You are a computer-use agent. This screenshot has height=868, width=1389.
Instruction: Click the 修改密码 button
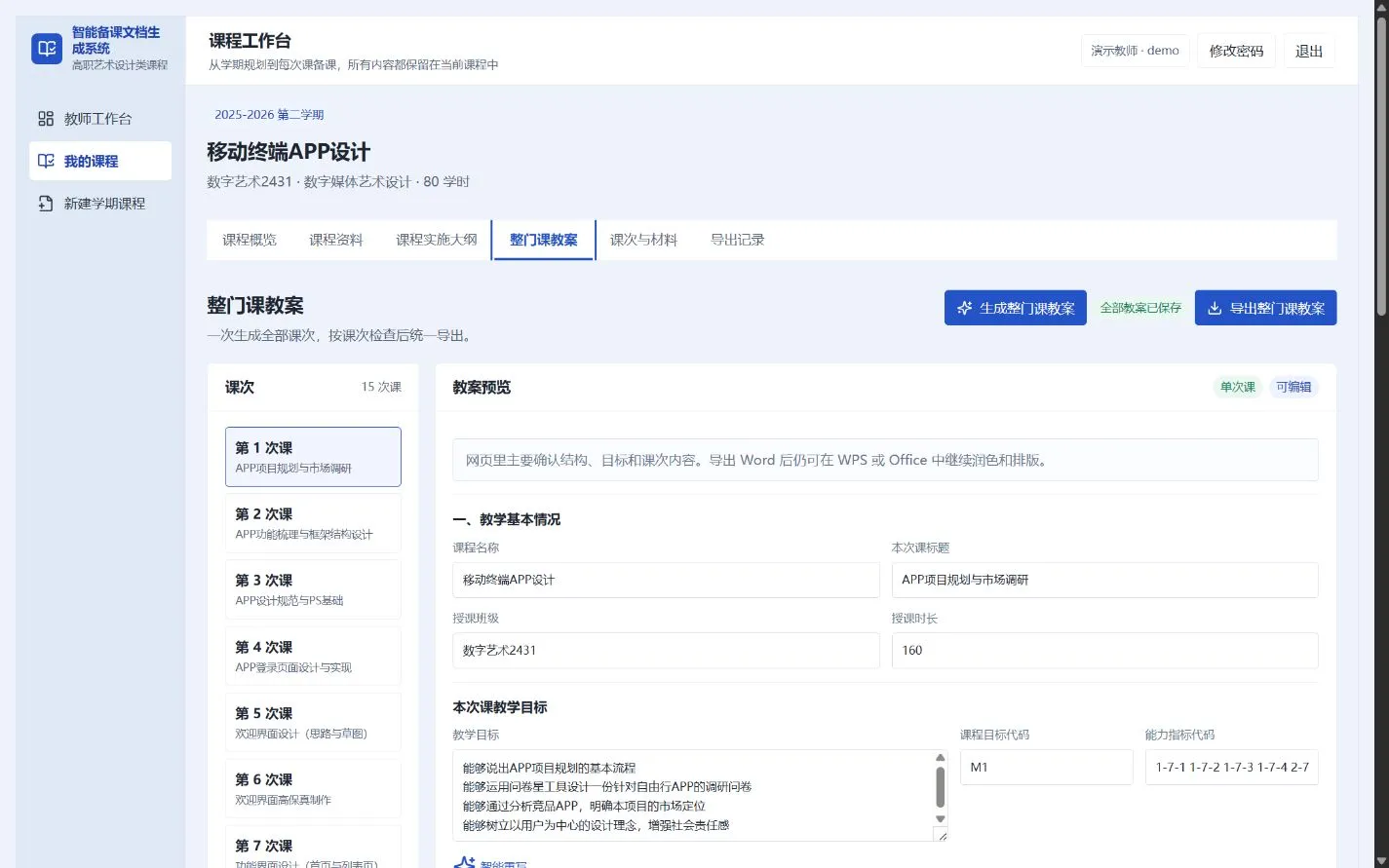[1236, 51]
